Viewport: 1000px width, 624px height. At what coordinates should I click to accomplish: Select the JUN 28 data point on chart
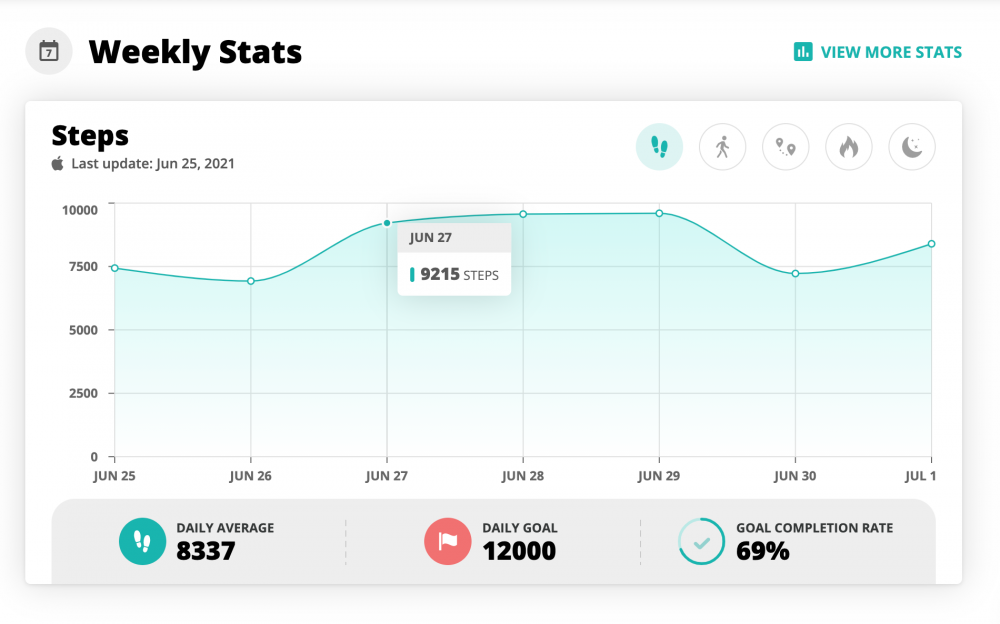point(523,214)
